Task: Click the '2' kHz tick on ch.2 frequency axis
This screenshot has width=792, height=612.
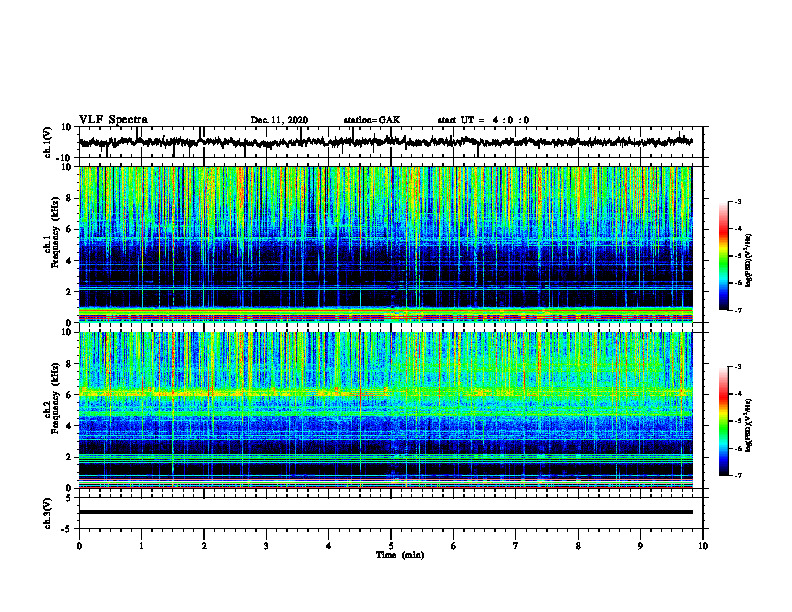Action: (x=70, y=457)
